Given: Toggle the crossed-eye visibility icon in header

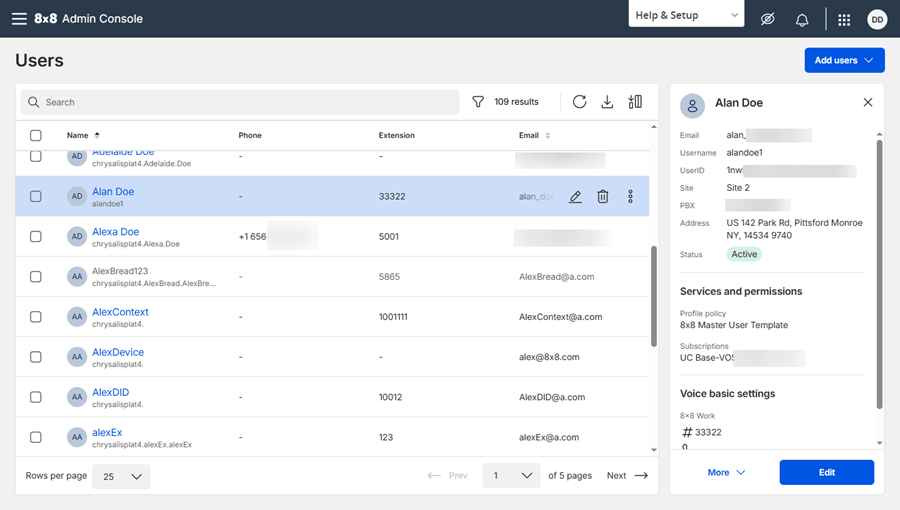Looking at the screenshot, I should click(767, 19).
